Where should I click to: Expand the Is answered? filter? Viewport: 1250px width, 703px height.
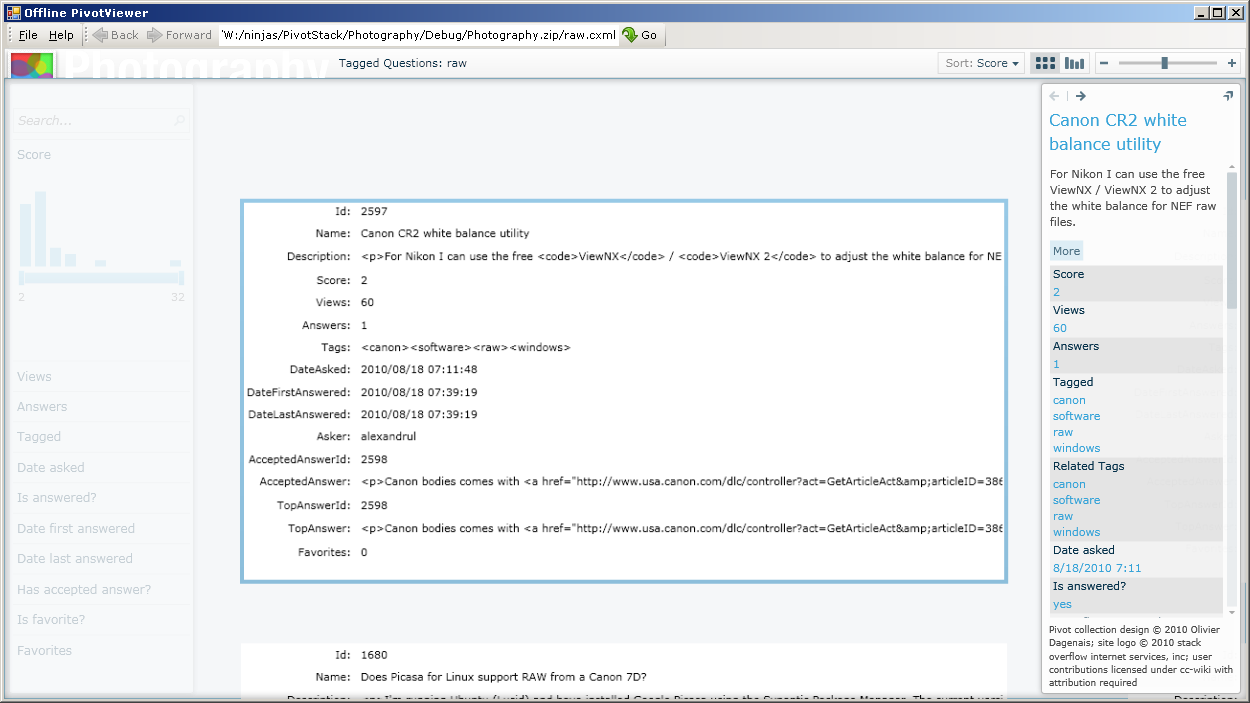pos(57,498)
